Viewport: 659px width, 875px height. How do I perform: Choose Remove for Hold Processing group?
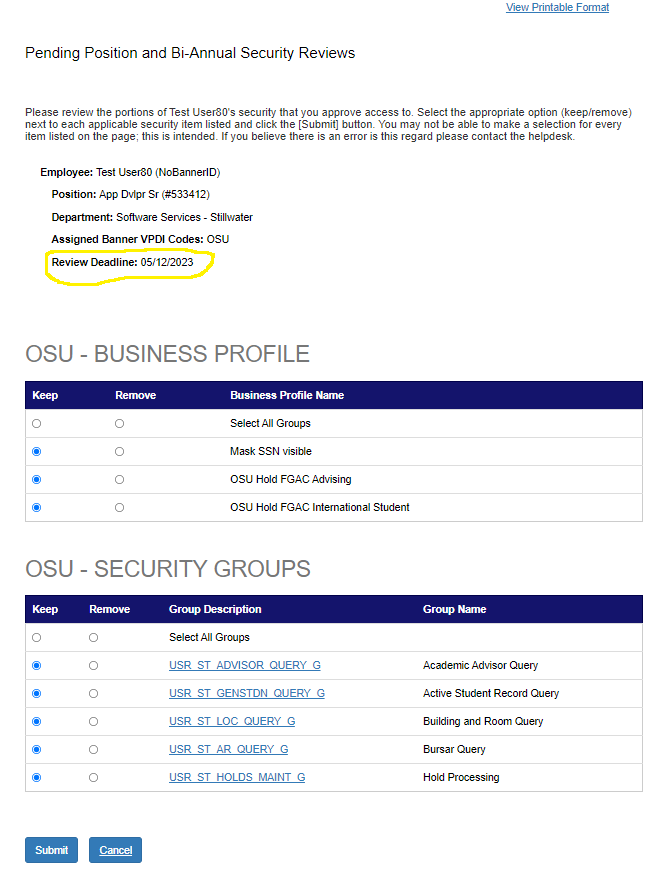94,778
